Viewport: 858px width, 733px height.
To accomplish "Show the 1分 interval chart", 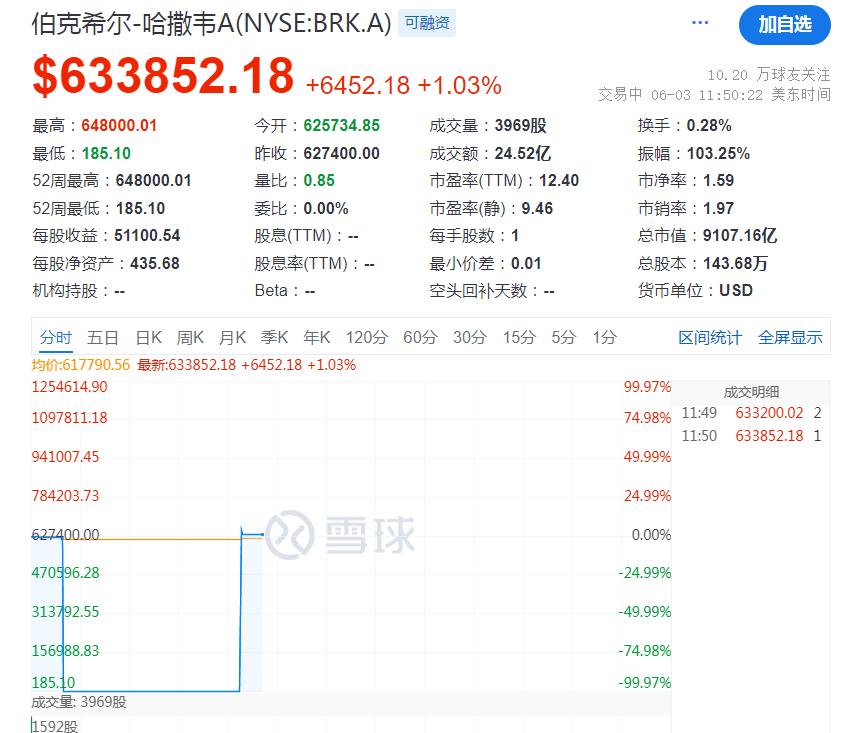I will point(605,338).
